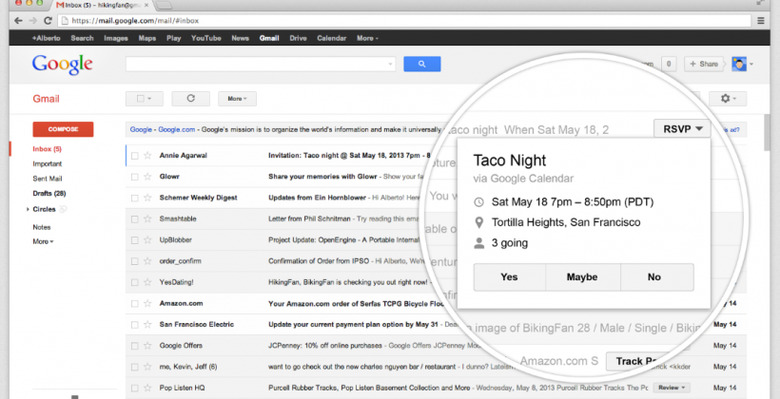RSVP No to Taco Night
Image resolution: width=780 pixels, height=399 pixels.
657,277
